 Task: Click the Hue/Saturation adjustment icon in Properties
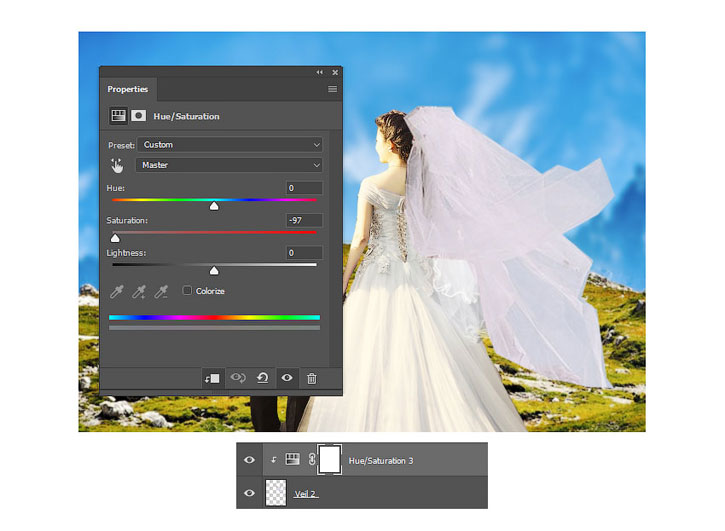coord(118,116)
